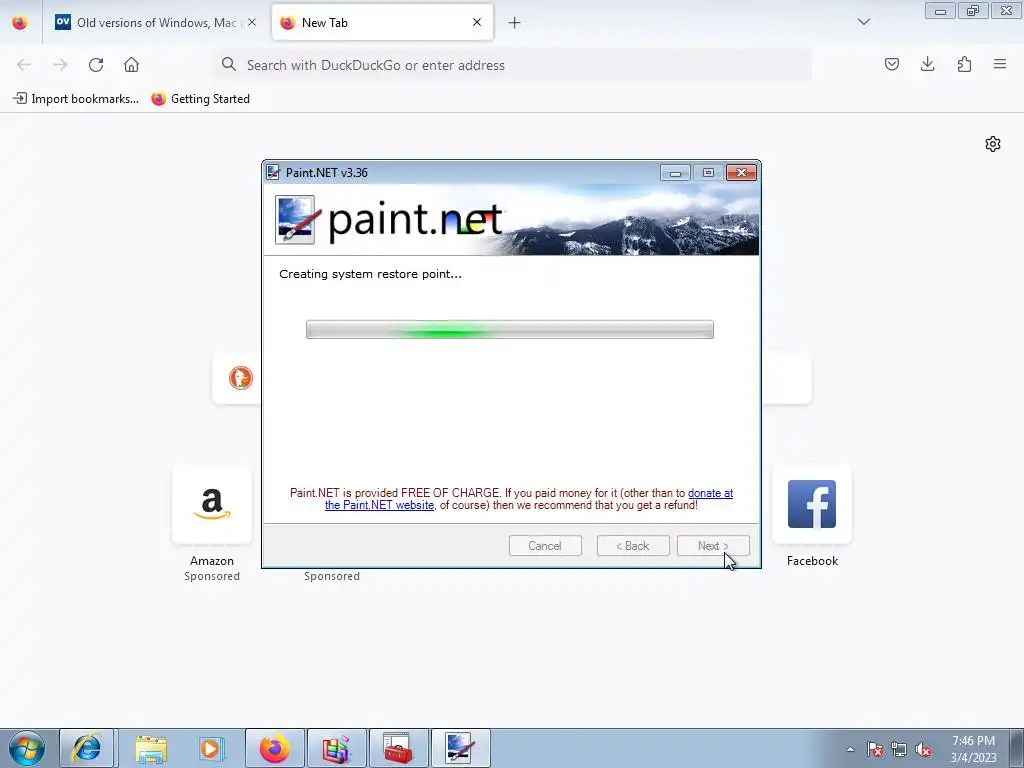This screenshot has height=768, width=1024.
Task: Go back one page in Firefox
Action: pyautogui.click(x=24, y=65)
